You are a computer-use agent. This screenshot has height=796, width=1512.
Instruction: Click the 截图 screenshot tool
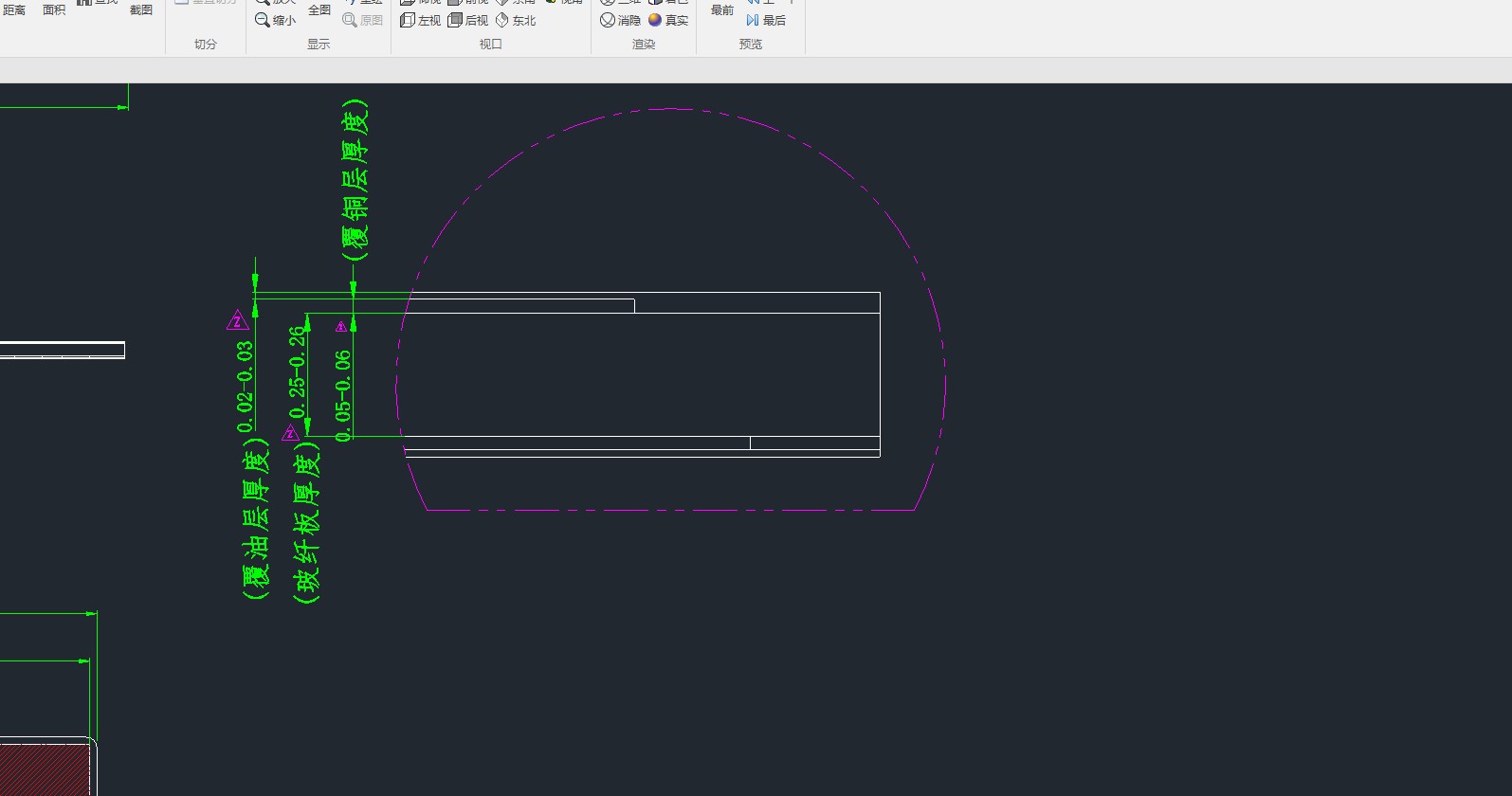[141, 9]
